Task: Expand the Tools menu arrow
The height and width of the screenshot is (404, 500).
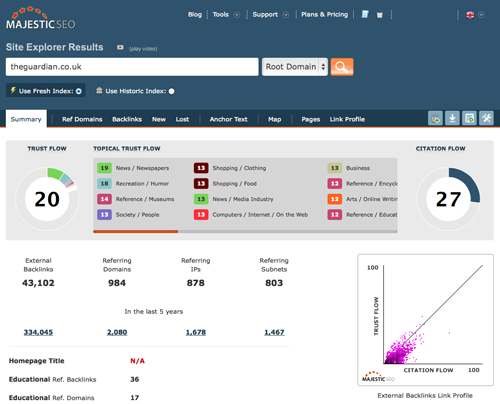Action: point(237,15)
